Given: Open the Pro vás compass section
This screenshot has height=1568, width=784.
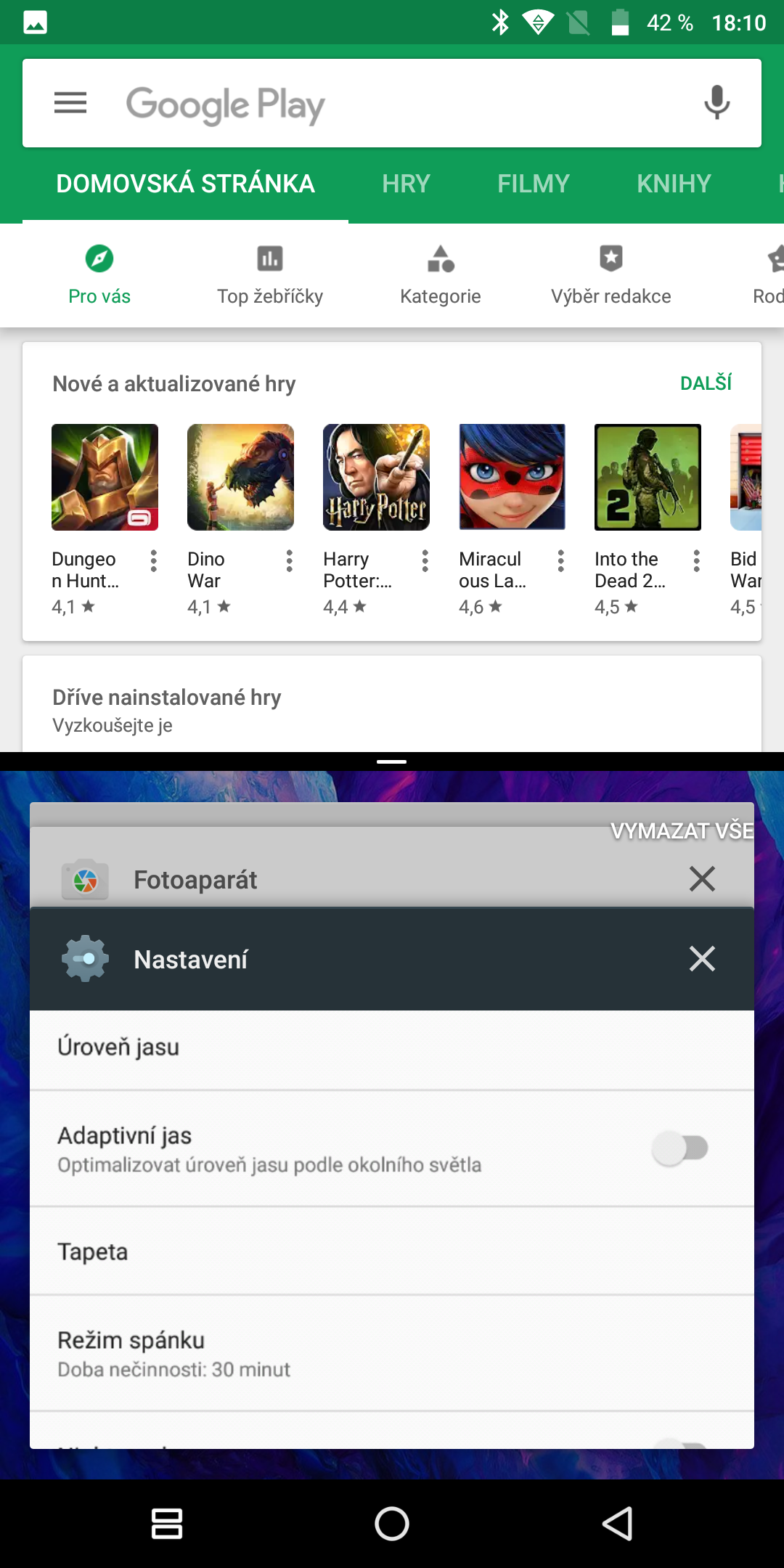Looking at the screenshot, I should click(99, 276).
